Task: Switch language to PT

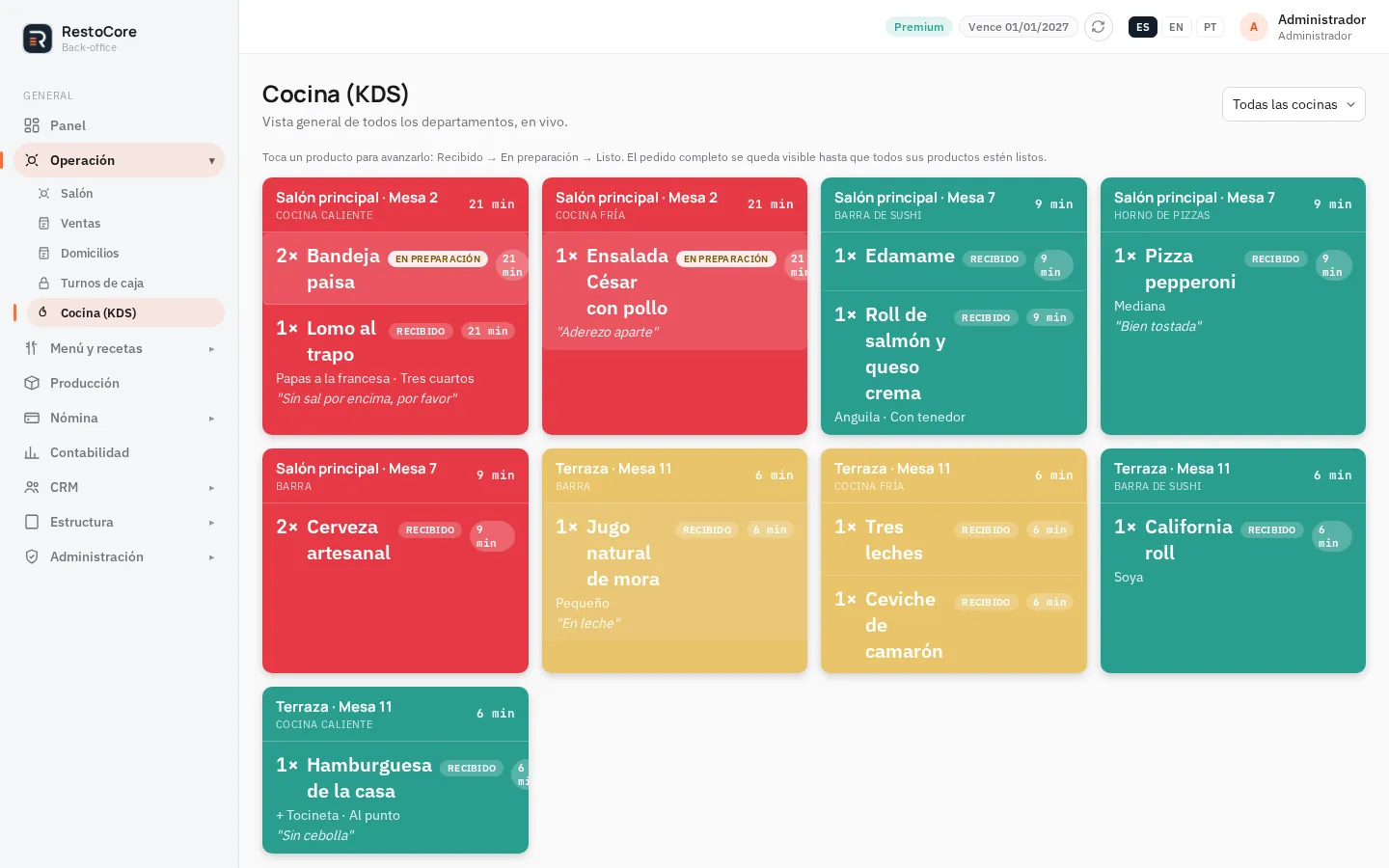Action: tap(1210, 27)
